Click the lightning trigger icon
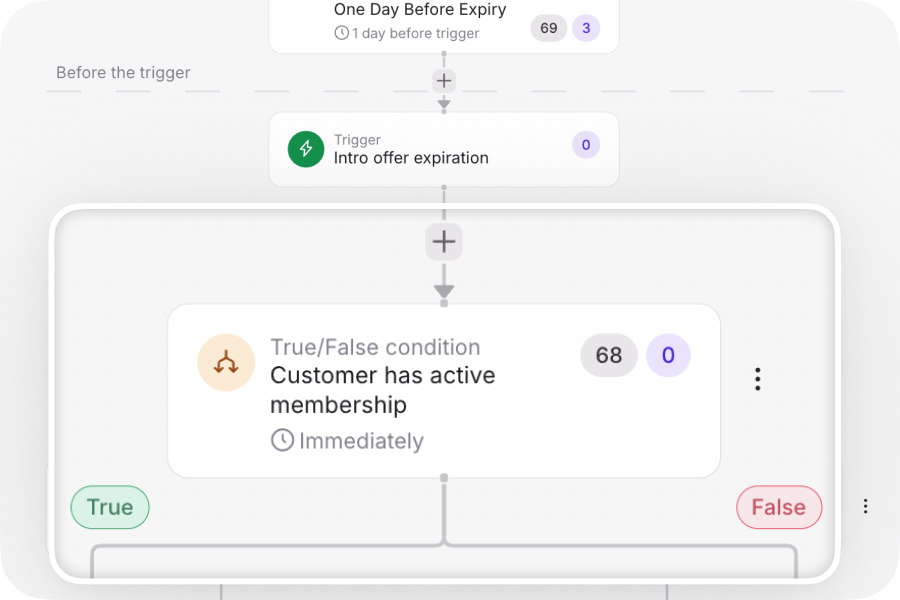This screenshot has width=900, height=600. [306, 149]
